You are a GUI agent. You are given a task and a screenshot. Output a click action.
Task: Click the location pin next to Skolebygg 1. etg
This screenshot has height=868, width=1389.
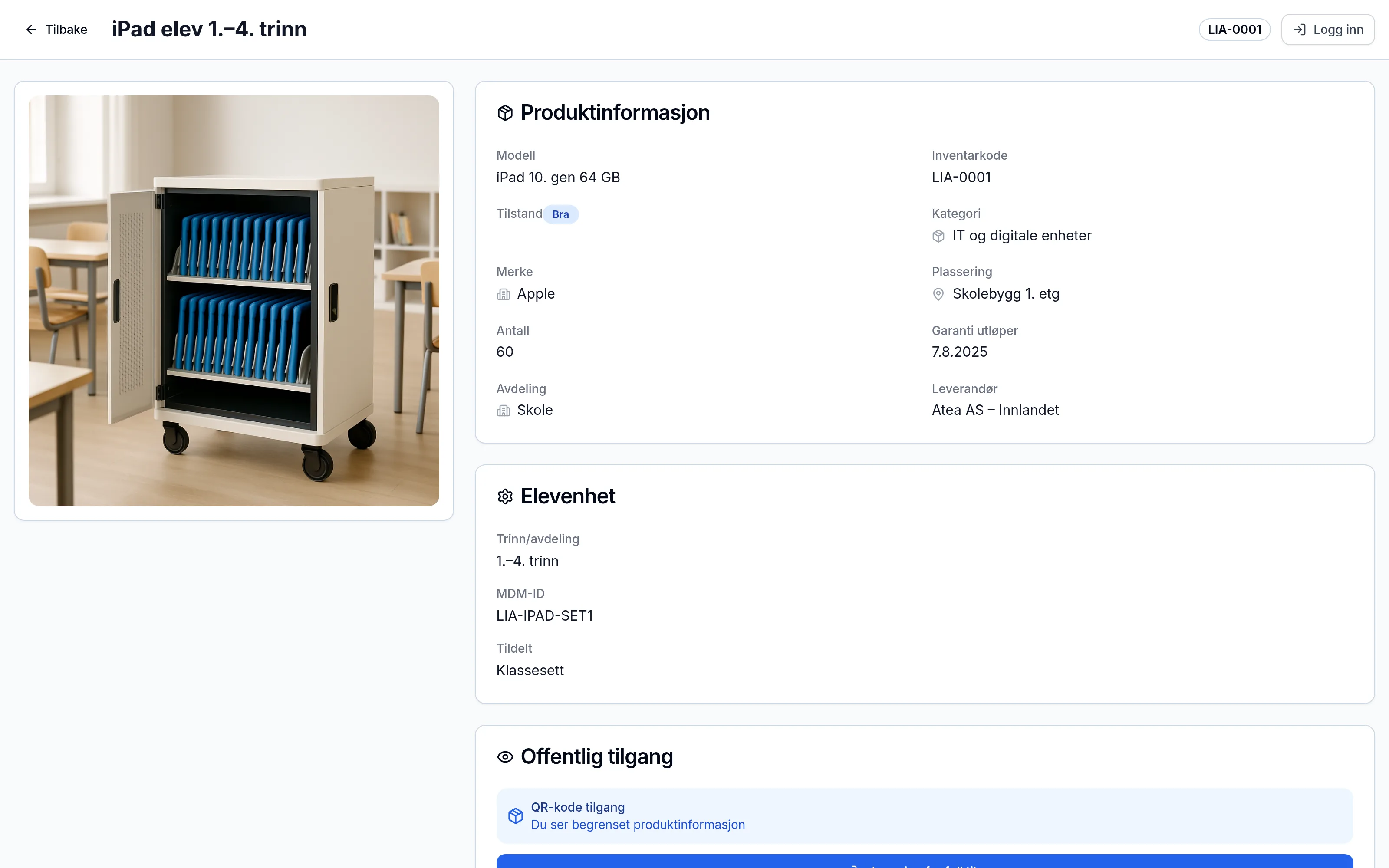938,295
